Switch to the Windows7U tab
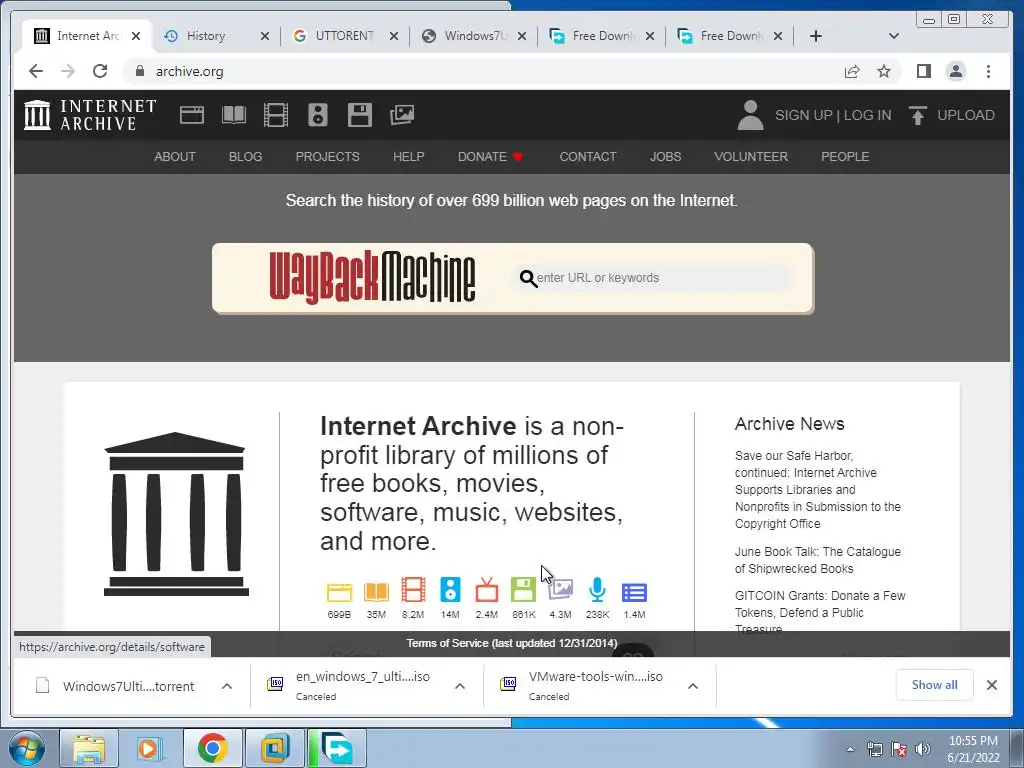The height and width of the screenshot is (768, 1024). point(473,36)
